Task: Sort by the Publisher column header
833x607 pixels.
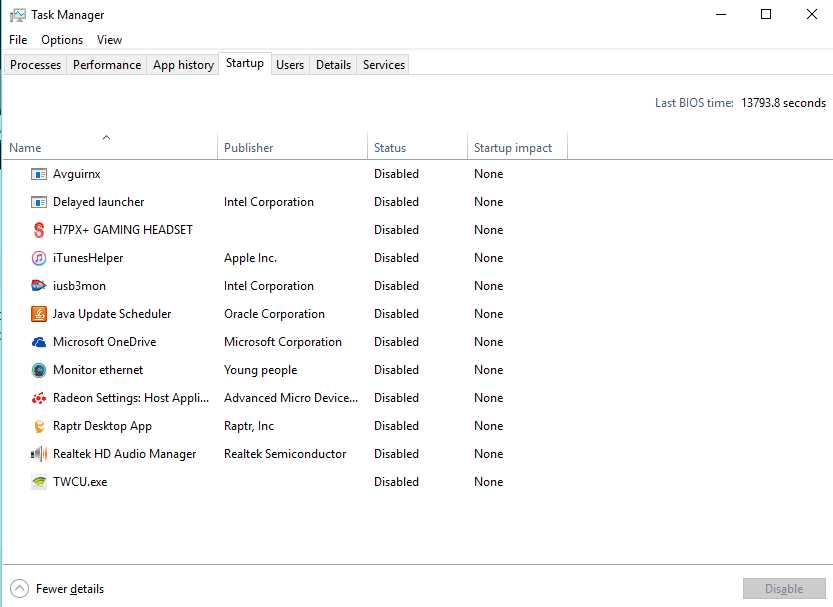Action: [292, 148]
